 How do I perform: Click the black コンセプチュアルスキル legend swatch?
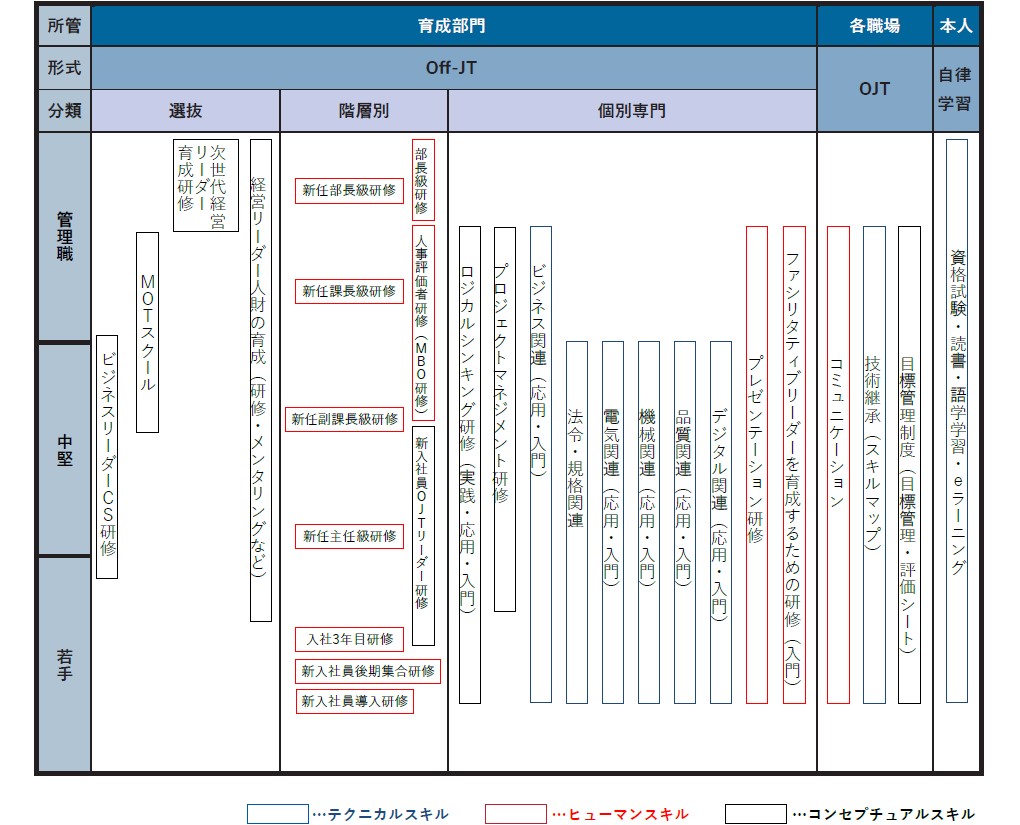tap(756, 814)
